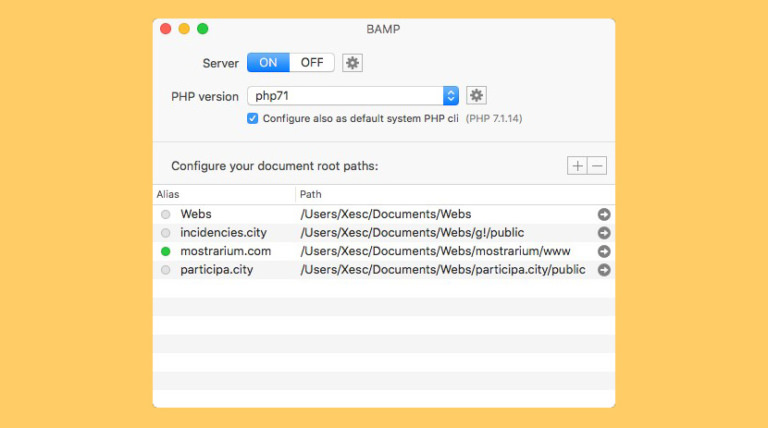Open the incidencies.city arrow icon
The width and height of the screenshot is (768, 428).
click(x=604, y=233)
